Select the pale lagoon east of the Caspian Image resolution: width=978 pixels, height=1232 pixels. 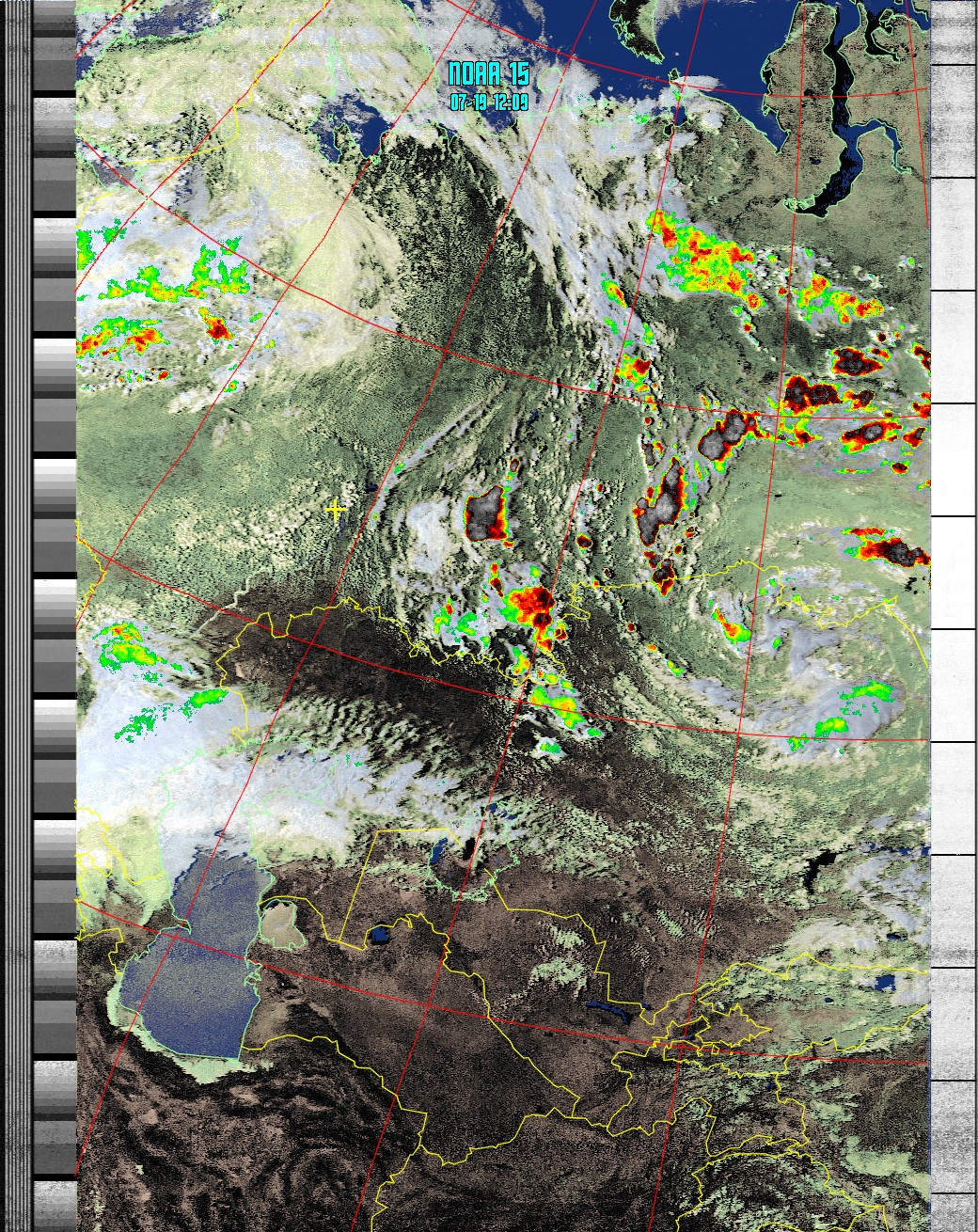tap(282, 924)
